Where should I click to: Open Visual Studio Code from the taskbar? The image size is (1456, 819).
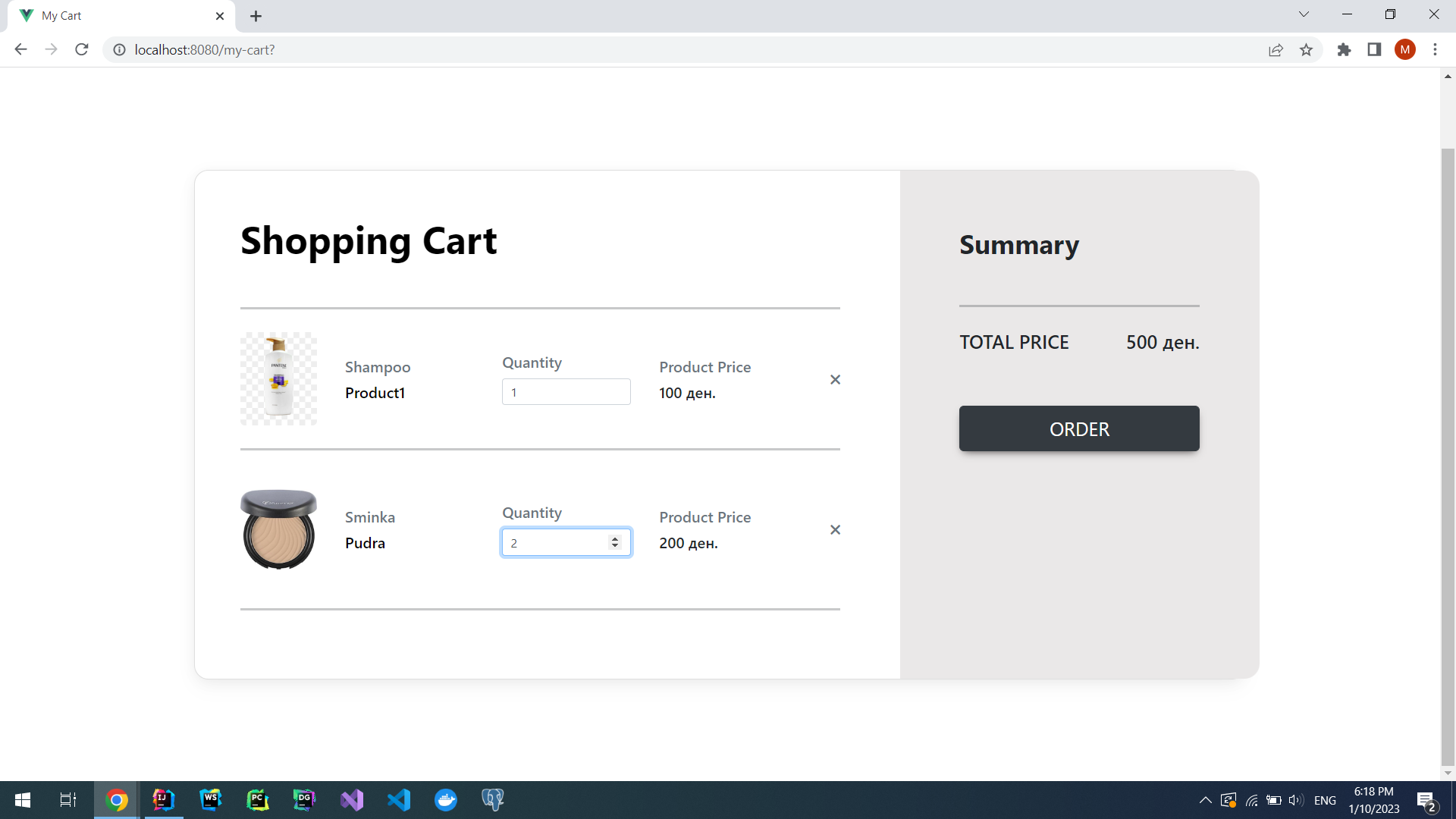click(399, 800)
